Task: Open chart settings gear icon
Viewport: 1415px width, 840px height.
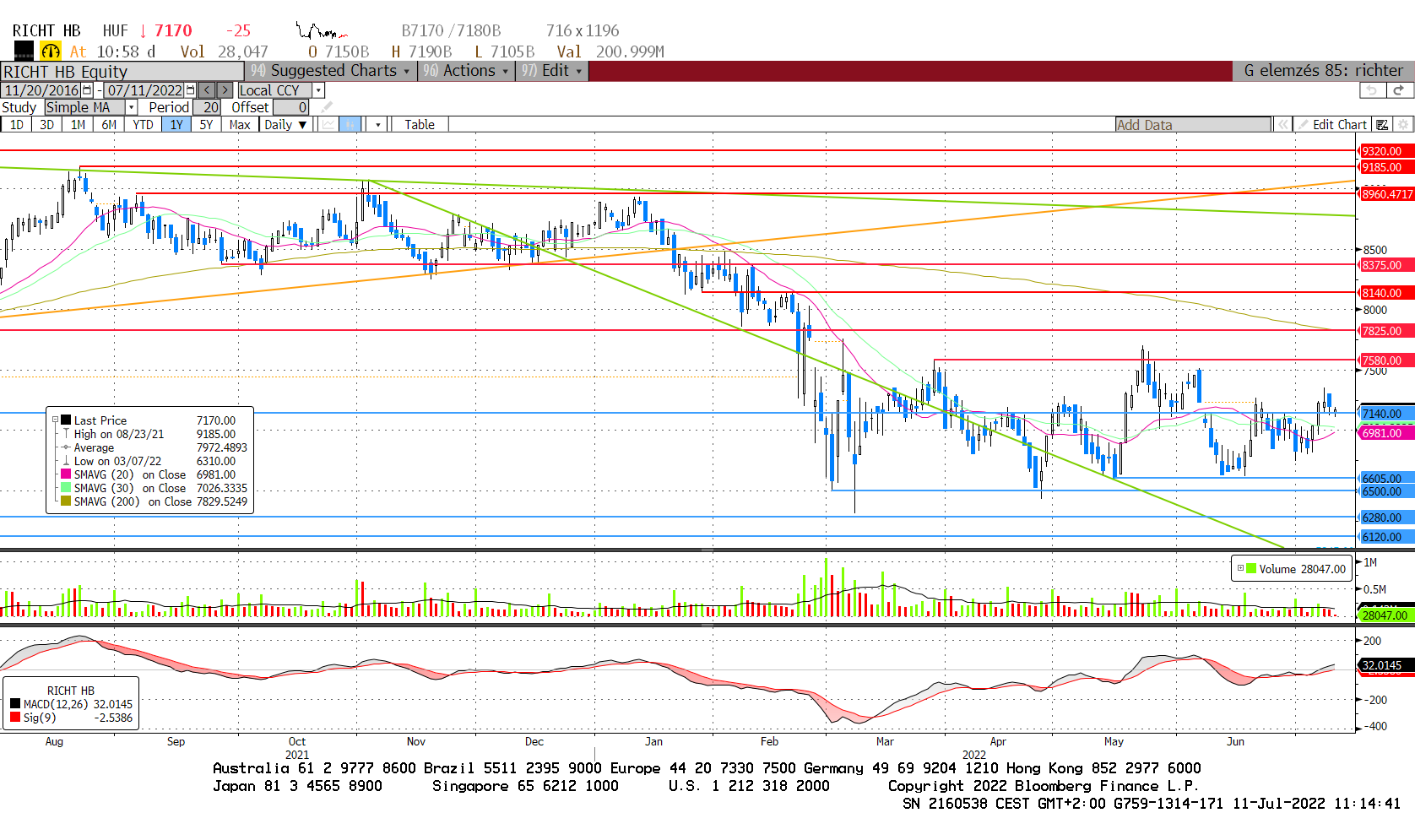Action: tap(1403, 125)
